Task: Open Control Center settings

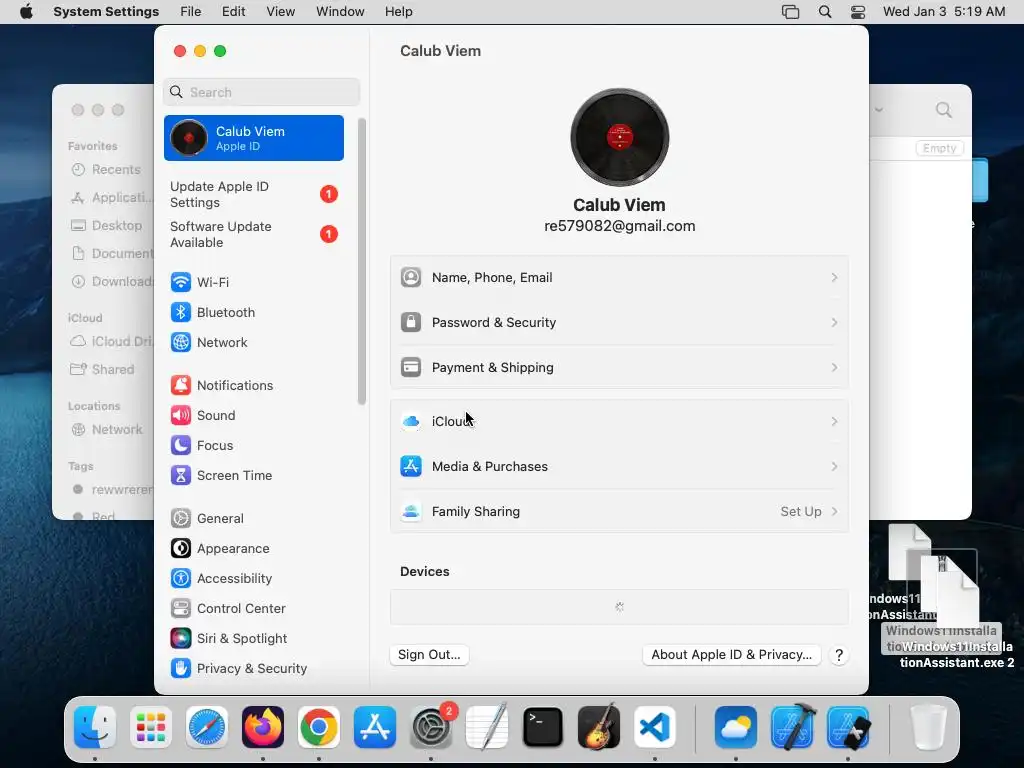Action: coord(228,609)
